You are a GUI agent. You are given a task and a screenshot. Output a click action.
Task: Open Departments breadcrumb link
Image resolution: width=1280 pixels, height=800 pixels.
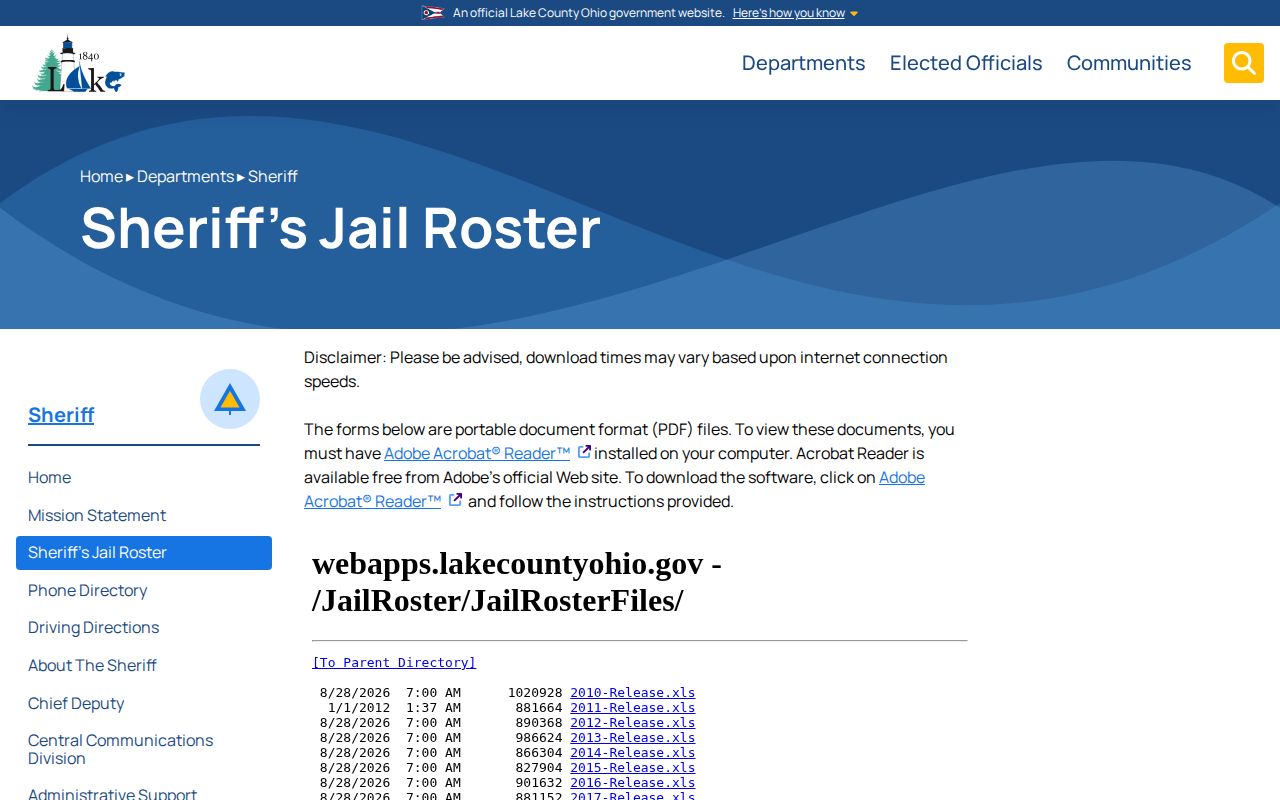[x=185, y=176]
